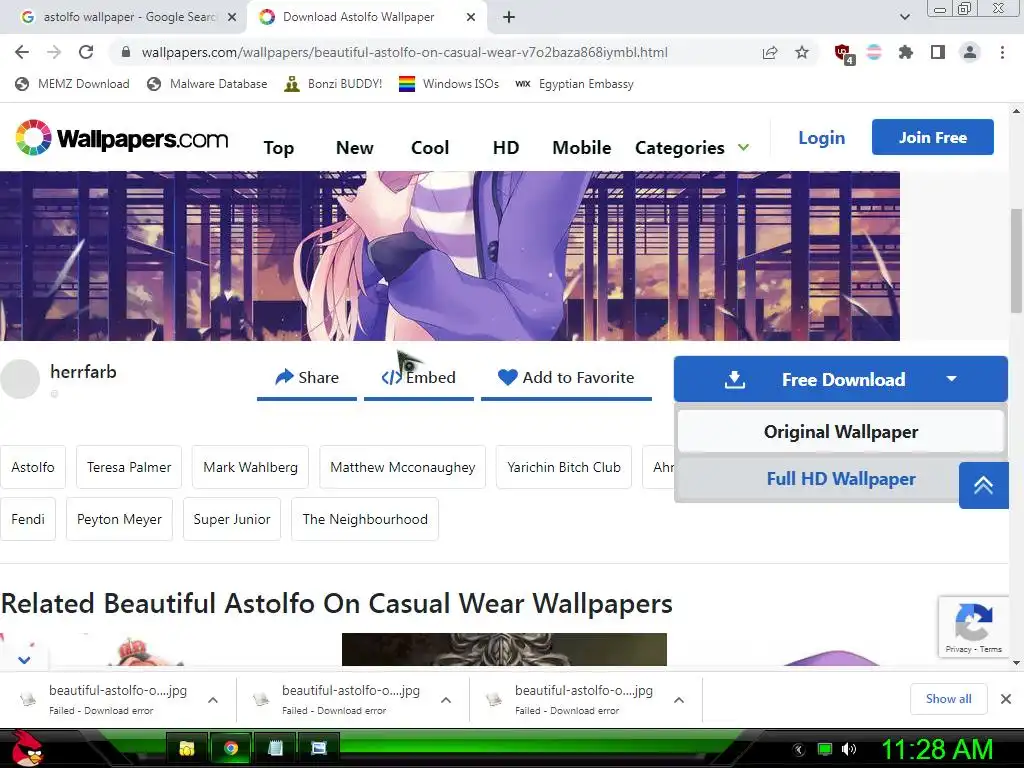Close the downloads bar
The width and height of the screenshot is (1024, 768).
[1006, 699]
